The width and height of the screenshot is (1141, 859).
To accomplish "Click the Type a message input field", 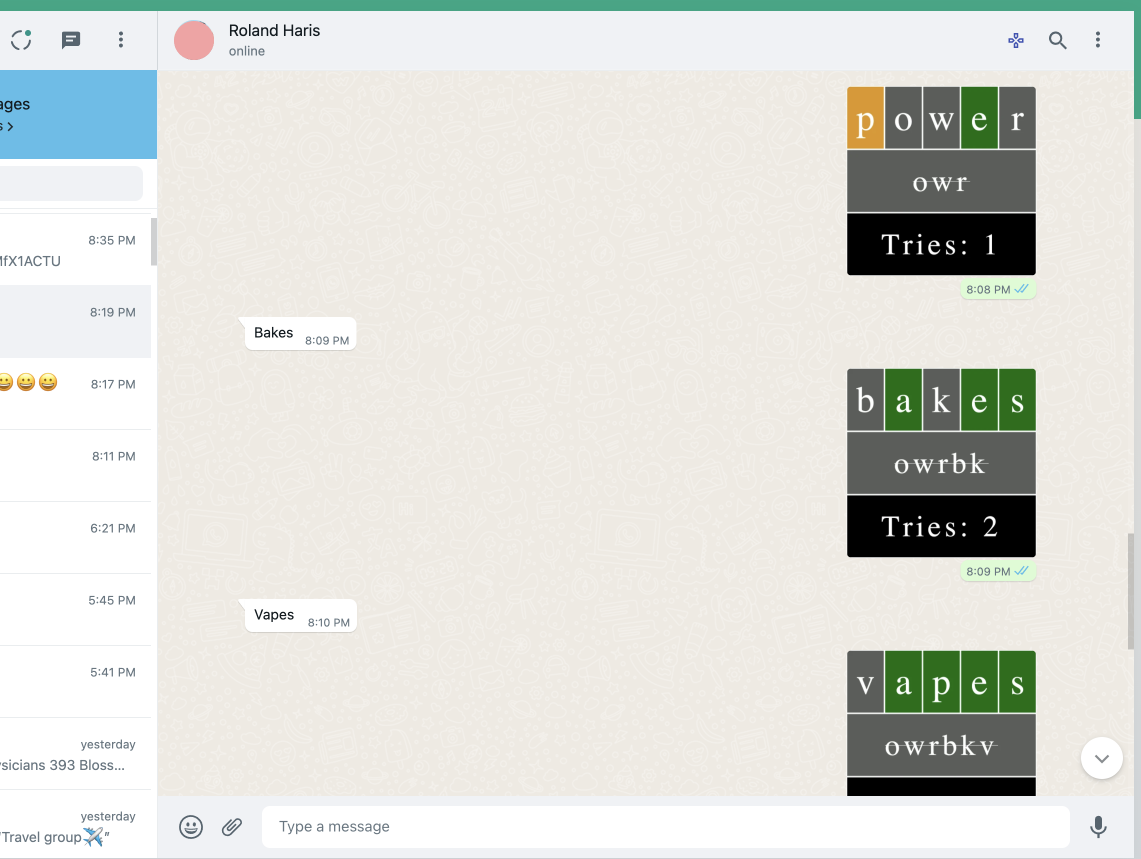I will (665, 827).
